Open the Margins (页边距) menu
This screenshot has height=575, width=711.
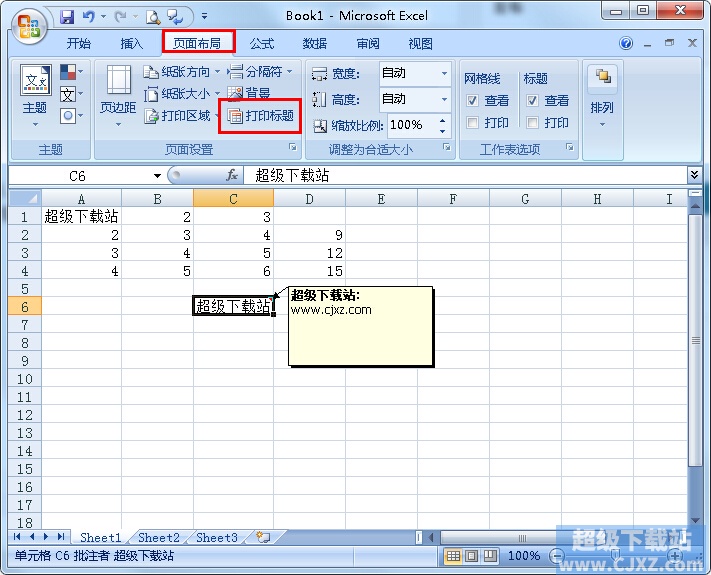(x=118, y=96)
